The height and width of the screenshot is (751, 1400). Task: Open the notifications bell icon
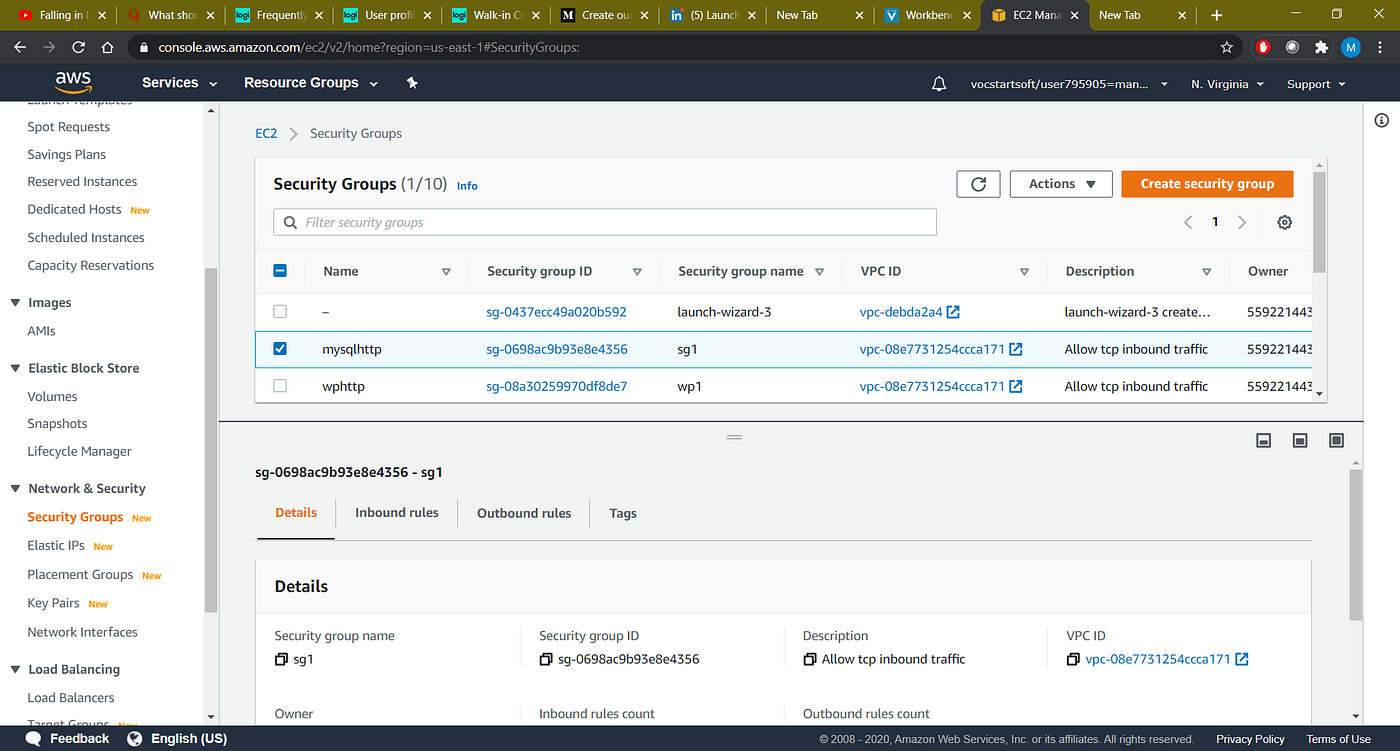coord(938,83)
